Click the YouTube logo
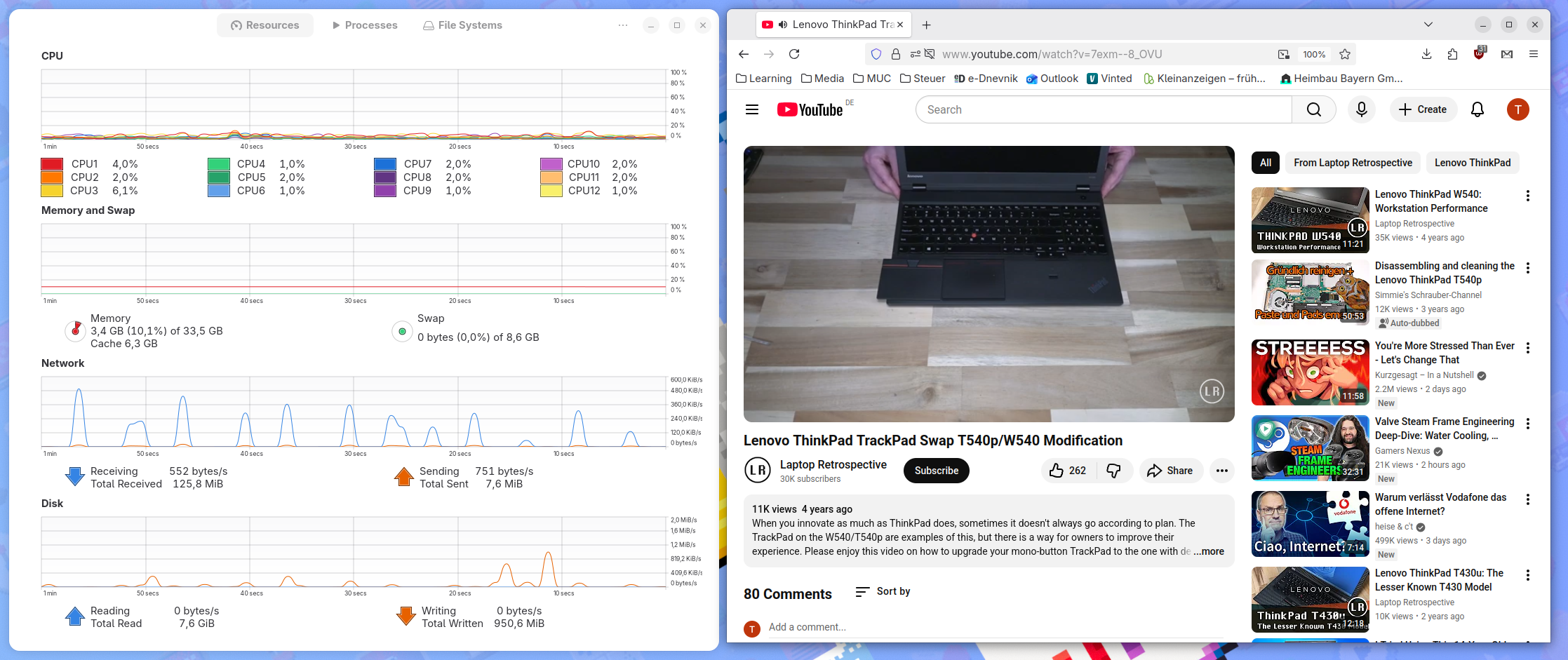Viewport: 1568px width, 660px height. tap(810, 109)
